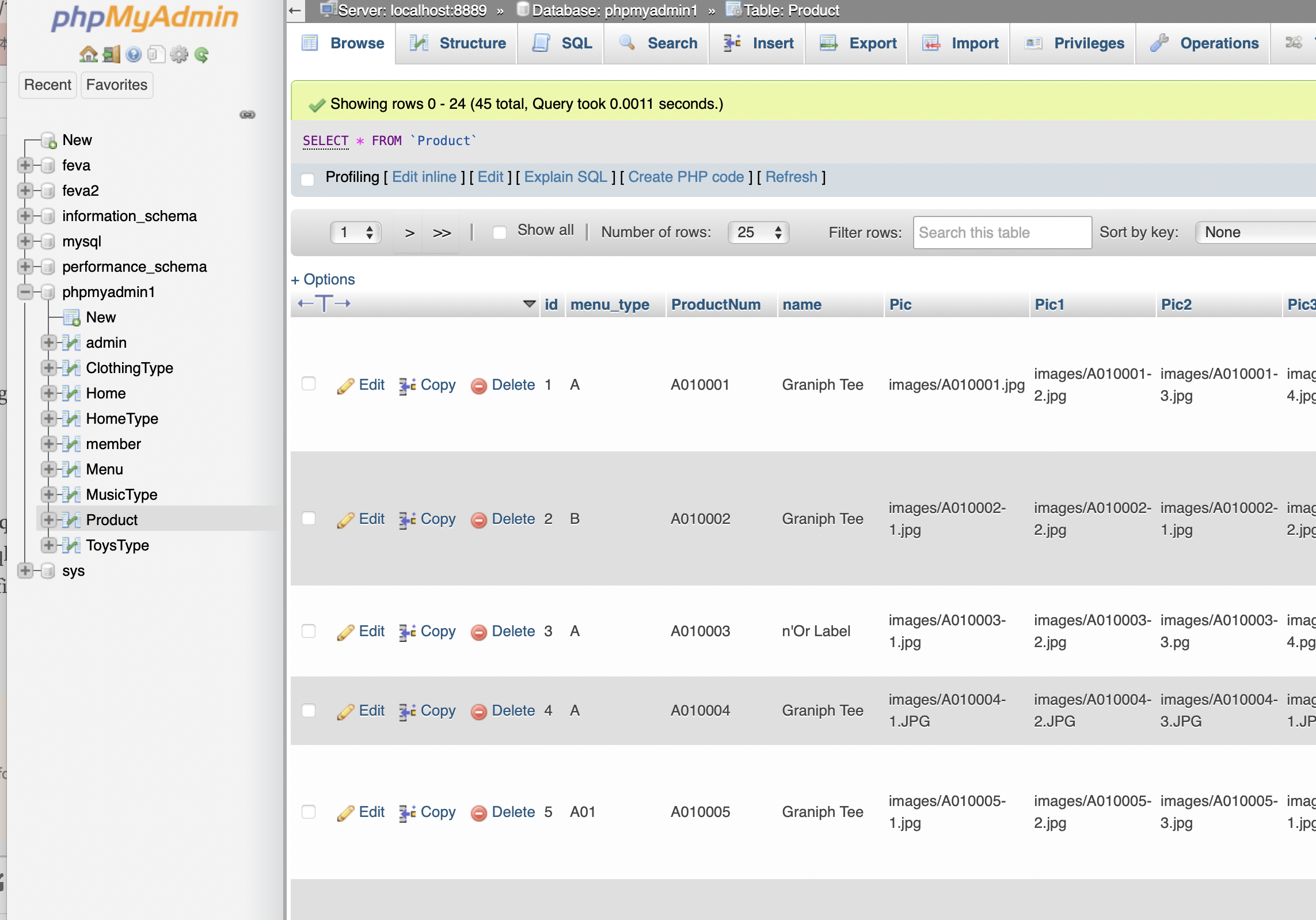
Task: Enable the Profiling checkbox
Action: pyautogui.click(x=307, y=180)
